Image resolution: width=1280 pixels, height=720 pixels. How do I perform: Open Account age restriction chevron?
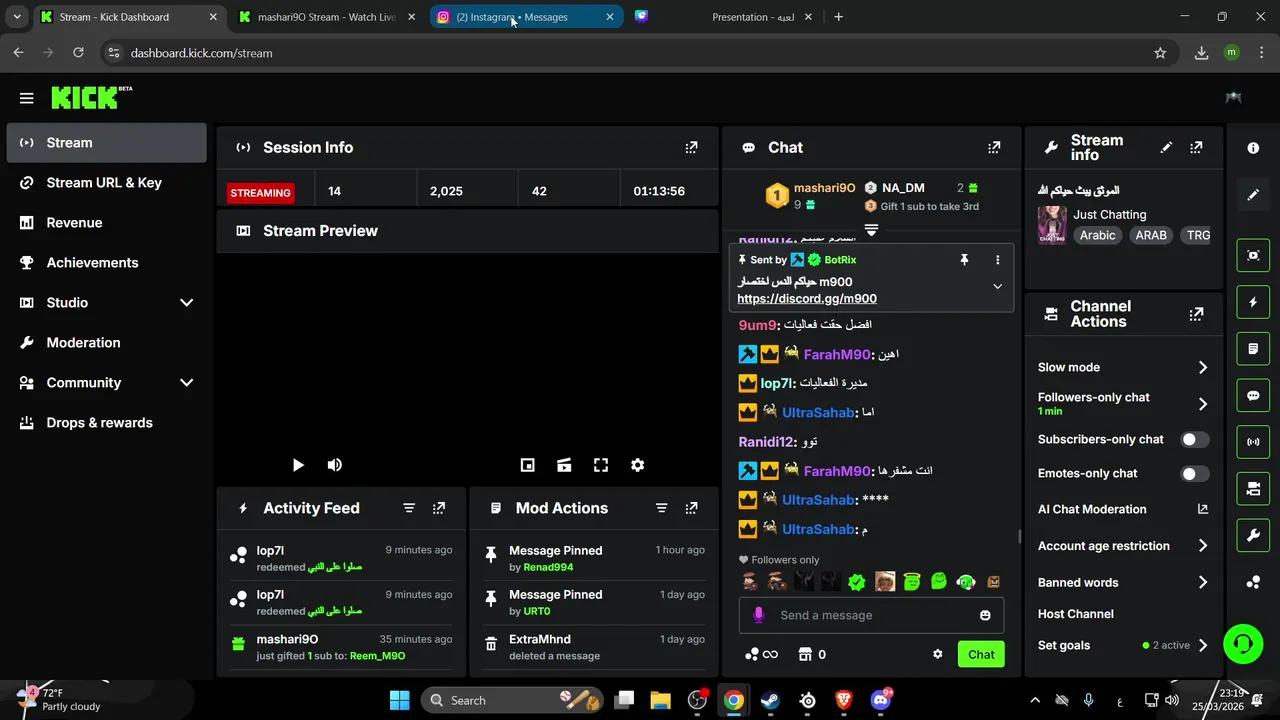(x=1203, y=546)
